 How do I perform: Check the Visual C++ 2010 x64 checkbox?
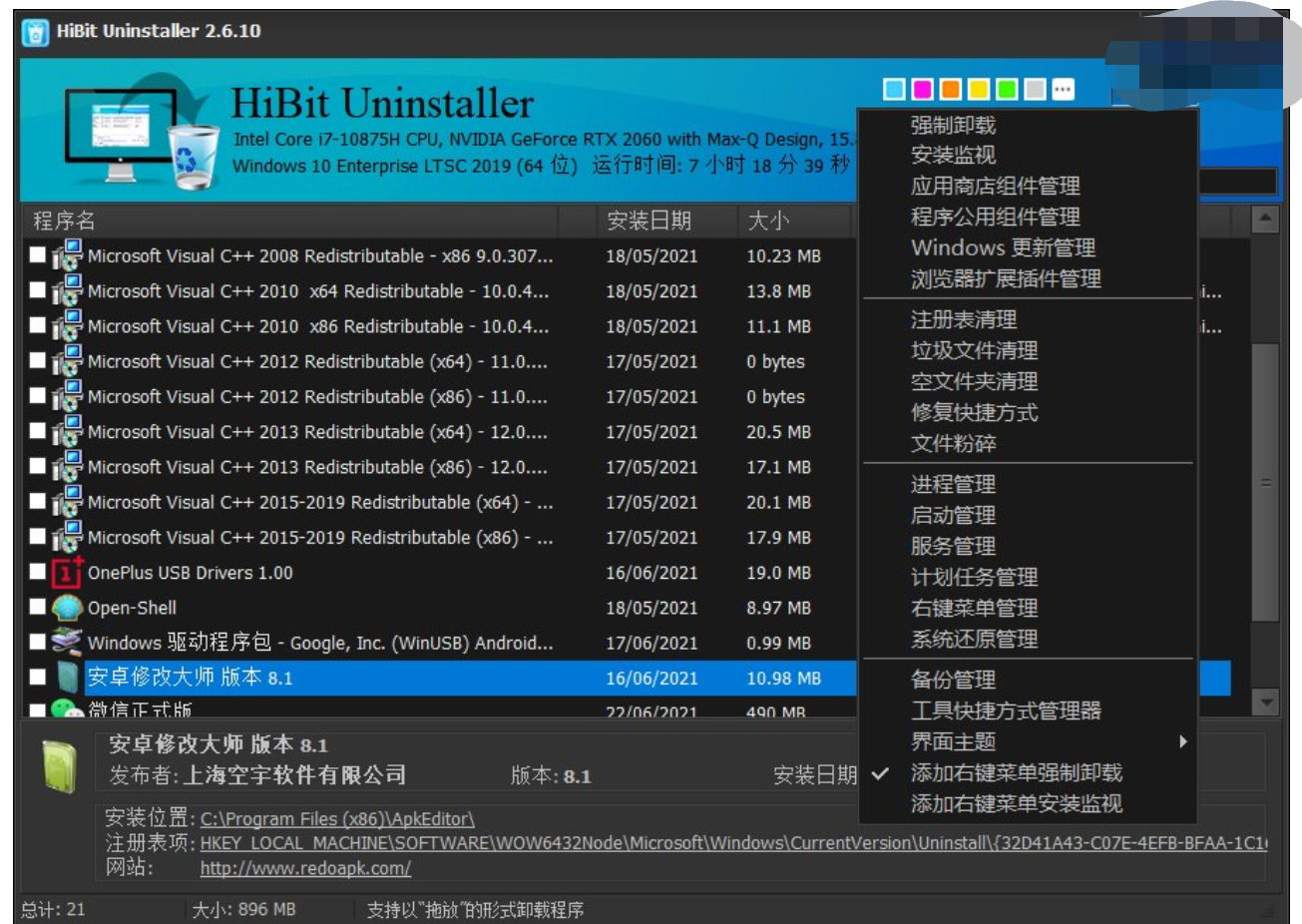(x=38, y=290)
